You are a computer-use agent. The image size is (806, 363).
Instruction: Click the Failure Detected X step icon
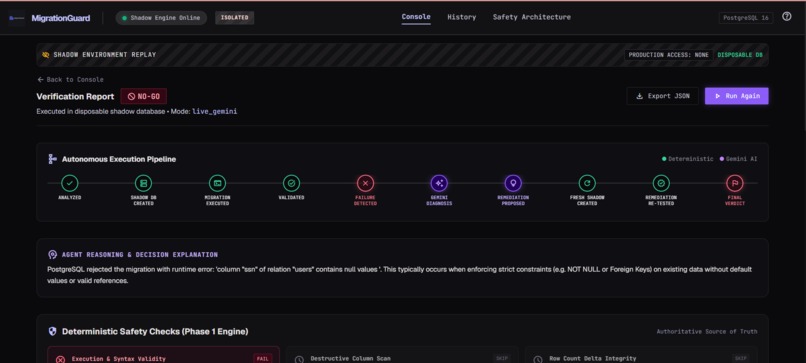coord(365,183)
